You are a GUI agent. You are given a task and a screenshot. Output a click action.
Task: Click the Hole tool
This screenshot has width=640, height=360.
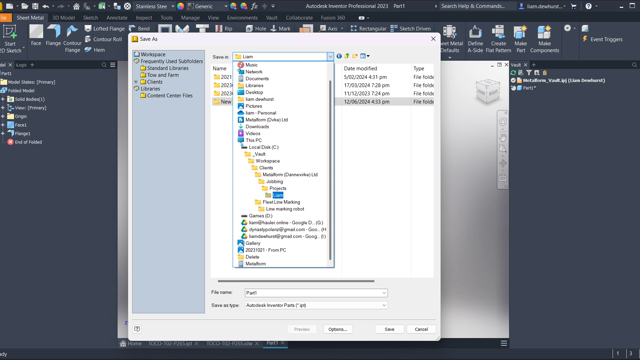(x=256, y=29)
